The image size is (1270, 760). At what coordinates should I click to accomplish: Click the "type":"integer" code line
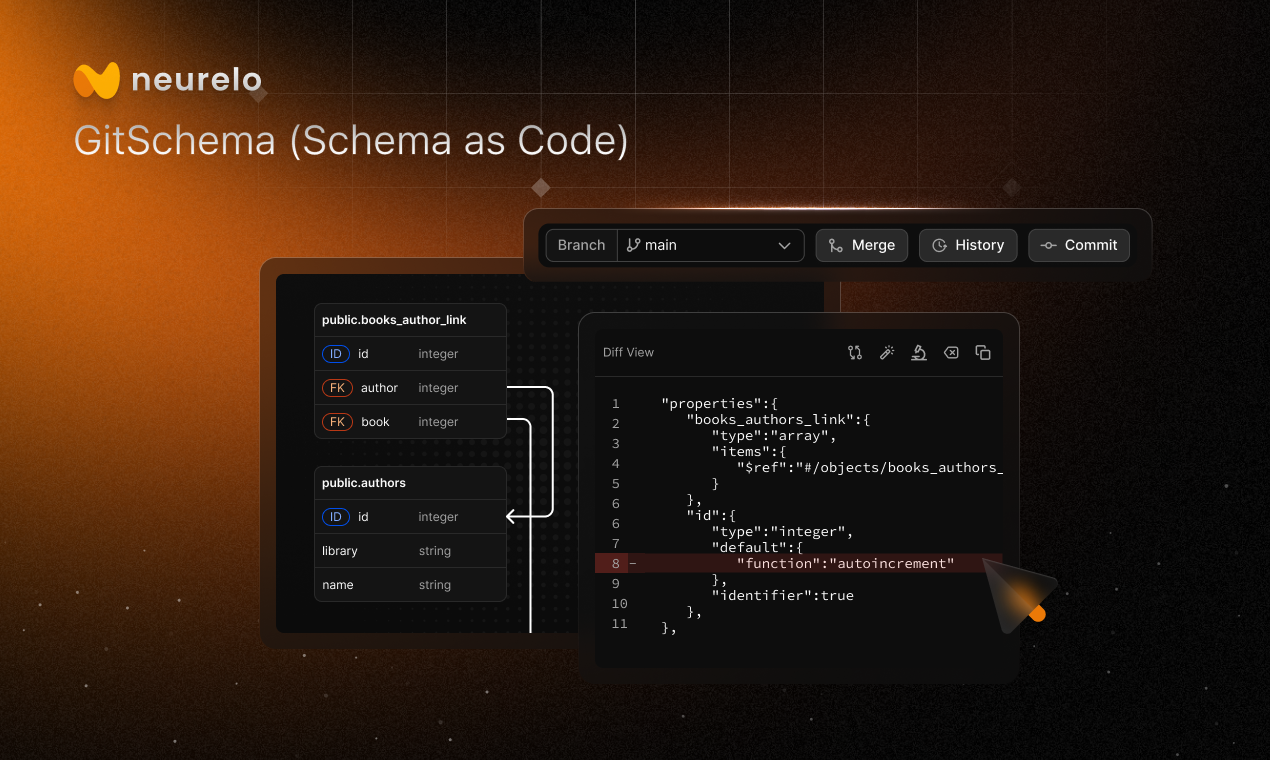[x=782, y=532]
